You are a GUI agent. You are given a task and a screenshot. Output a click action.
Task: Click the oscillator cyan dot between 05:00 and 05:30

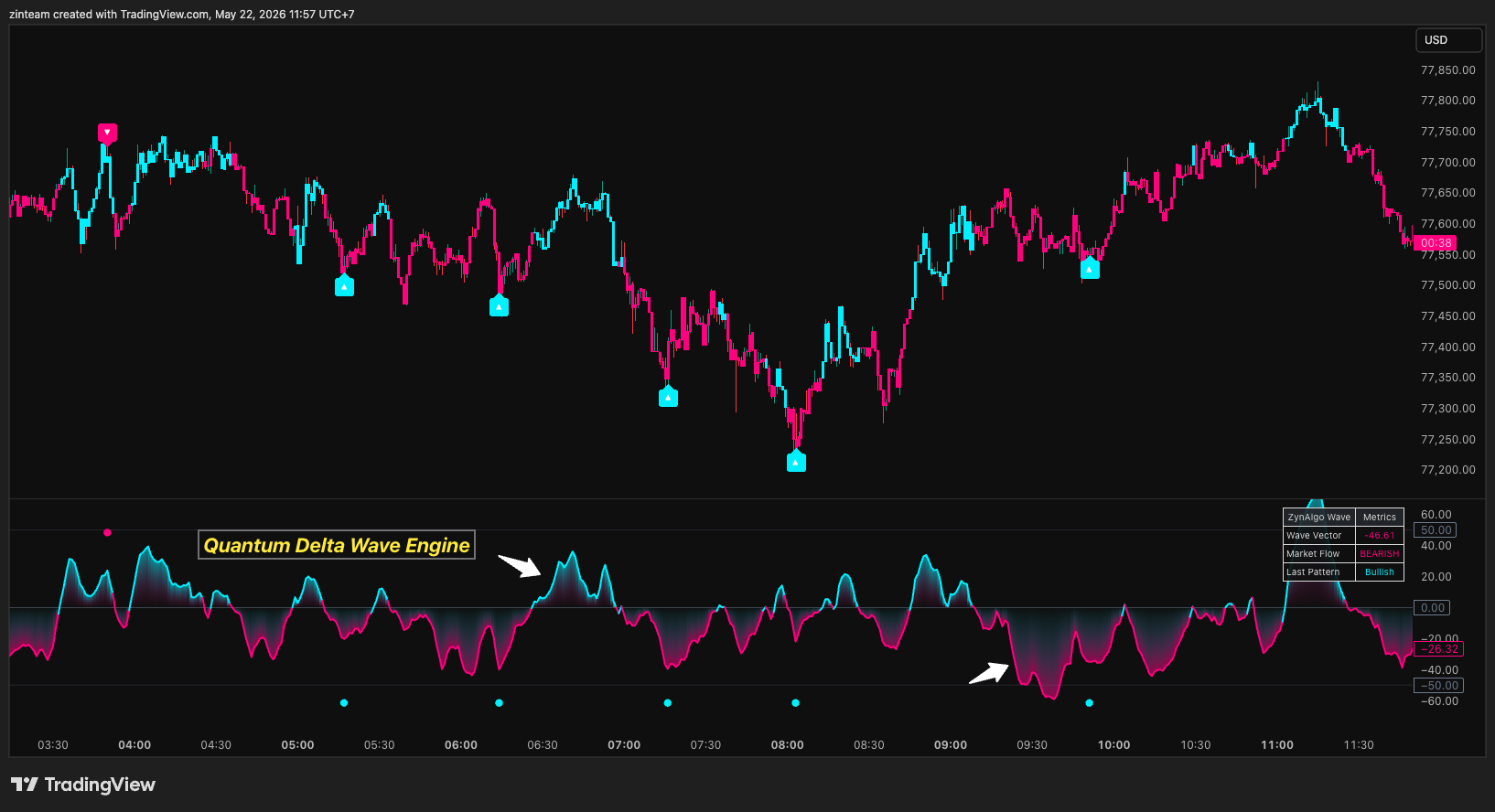pyautogui.click(x=344, y=703)
